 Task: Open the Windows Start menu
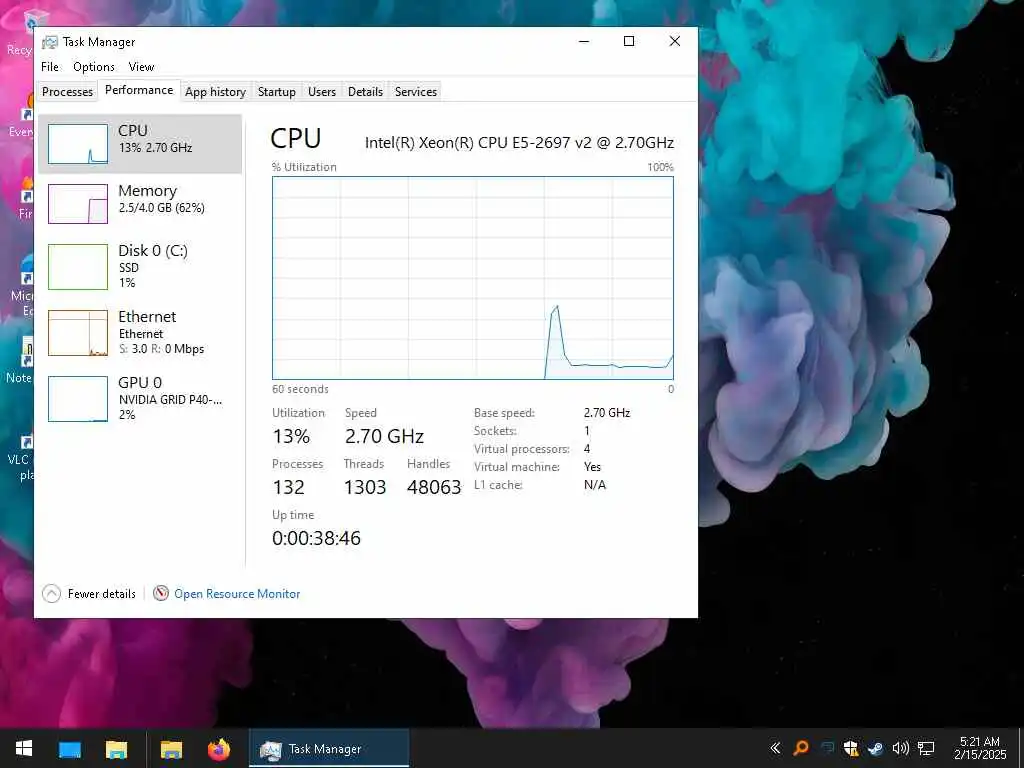coord(24,748)
